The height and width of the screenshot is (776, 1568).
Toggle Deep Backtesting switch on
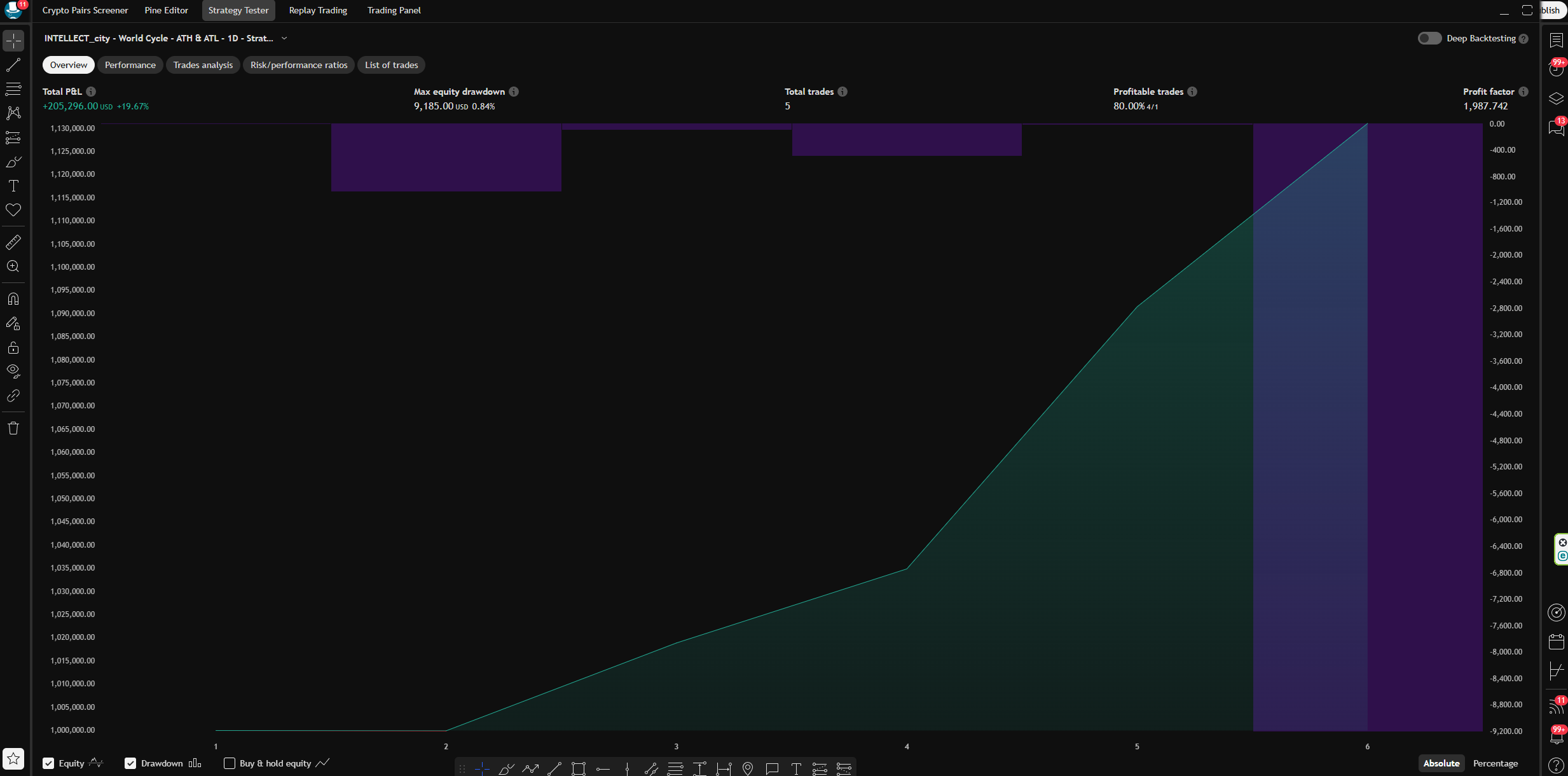click(x=1429, y=38)
